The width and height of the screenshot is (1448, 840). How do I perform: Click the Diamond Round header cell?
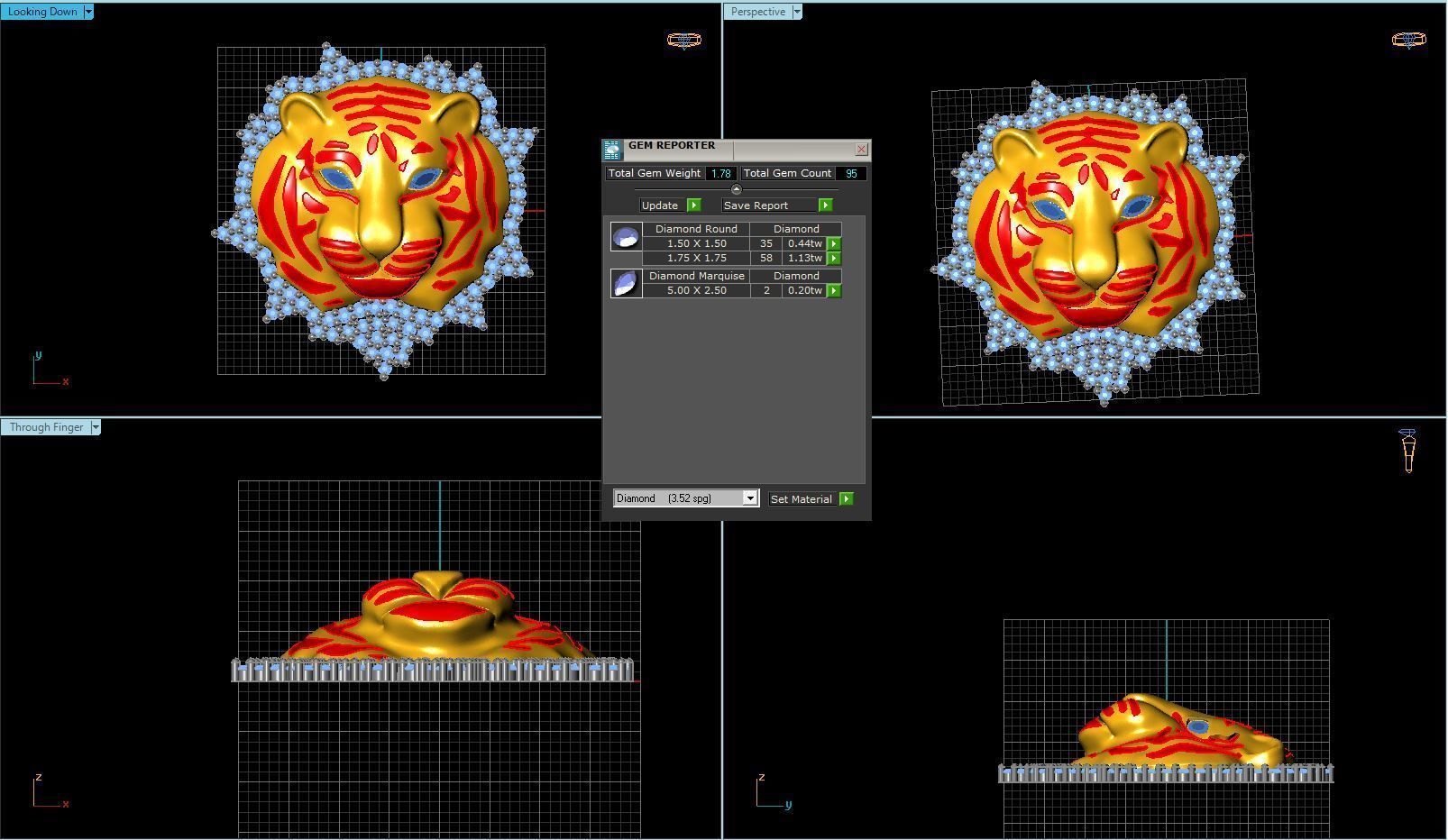tap(696, 229)
